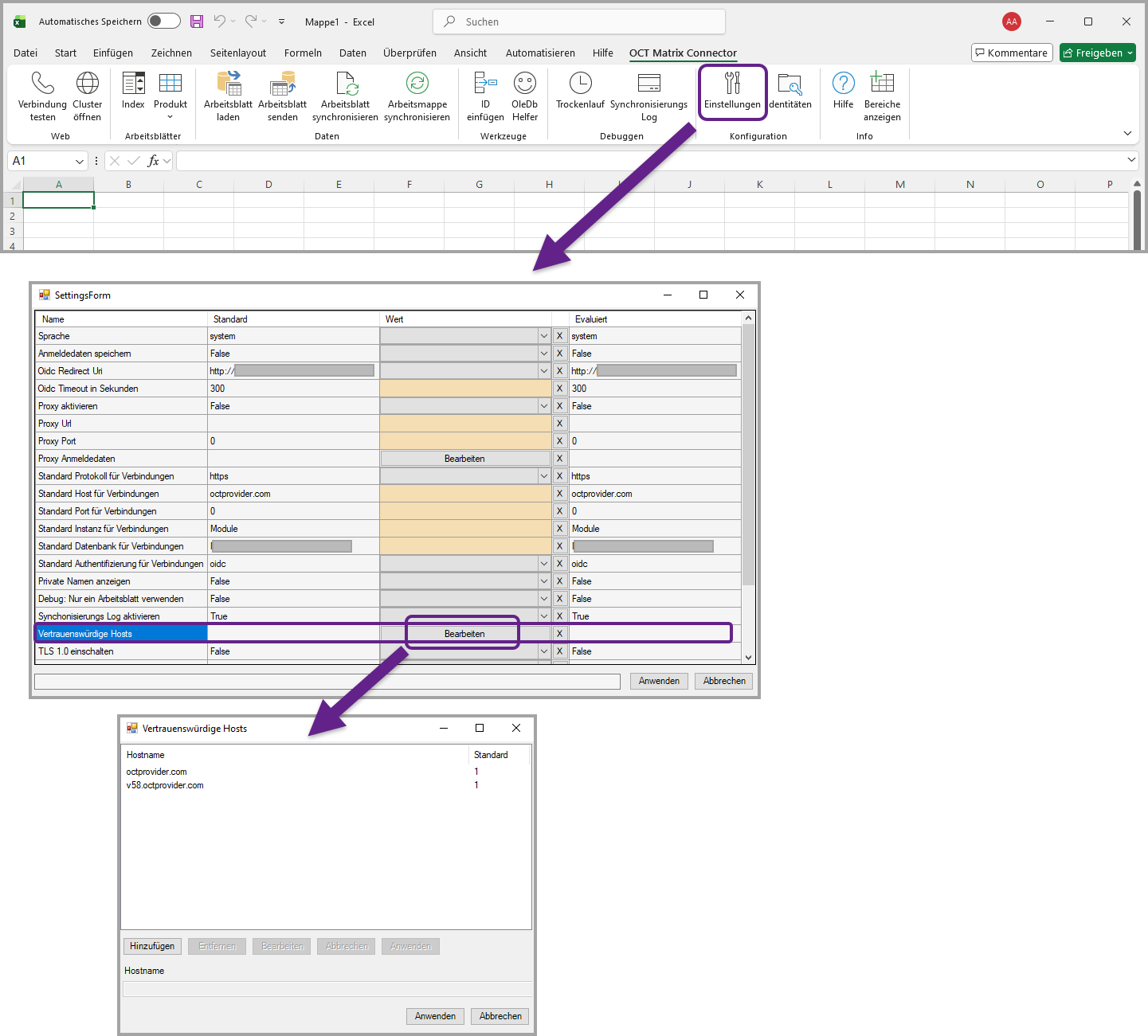Viewport: 1148px width, 1036px height.
Task: Open the Cluster öffnen globe icon
Action: pos(87,83)
